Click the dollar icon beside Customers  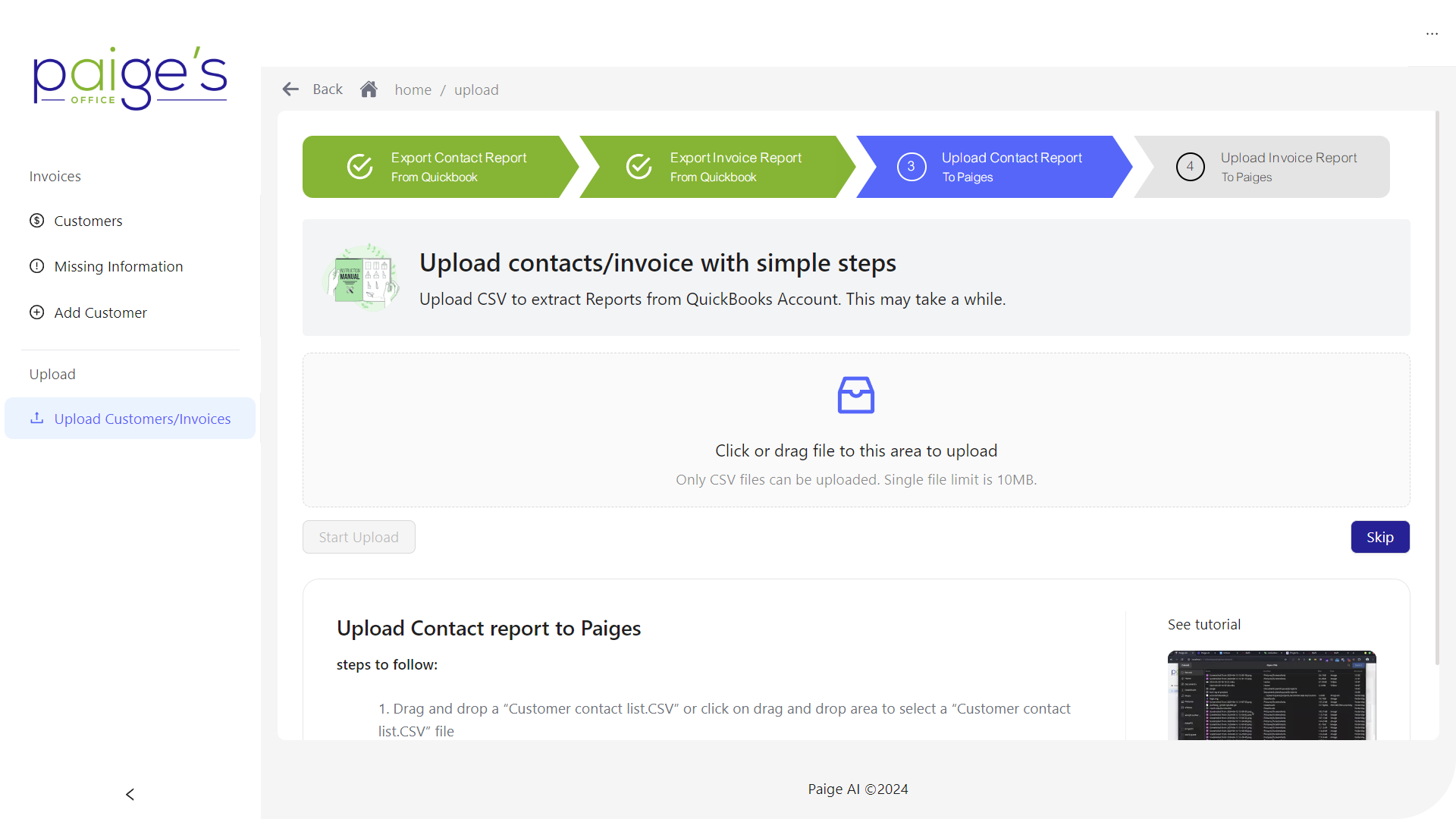(36, 221)
